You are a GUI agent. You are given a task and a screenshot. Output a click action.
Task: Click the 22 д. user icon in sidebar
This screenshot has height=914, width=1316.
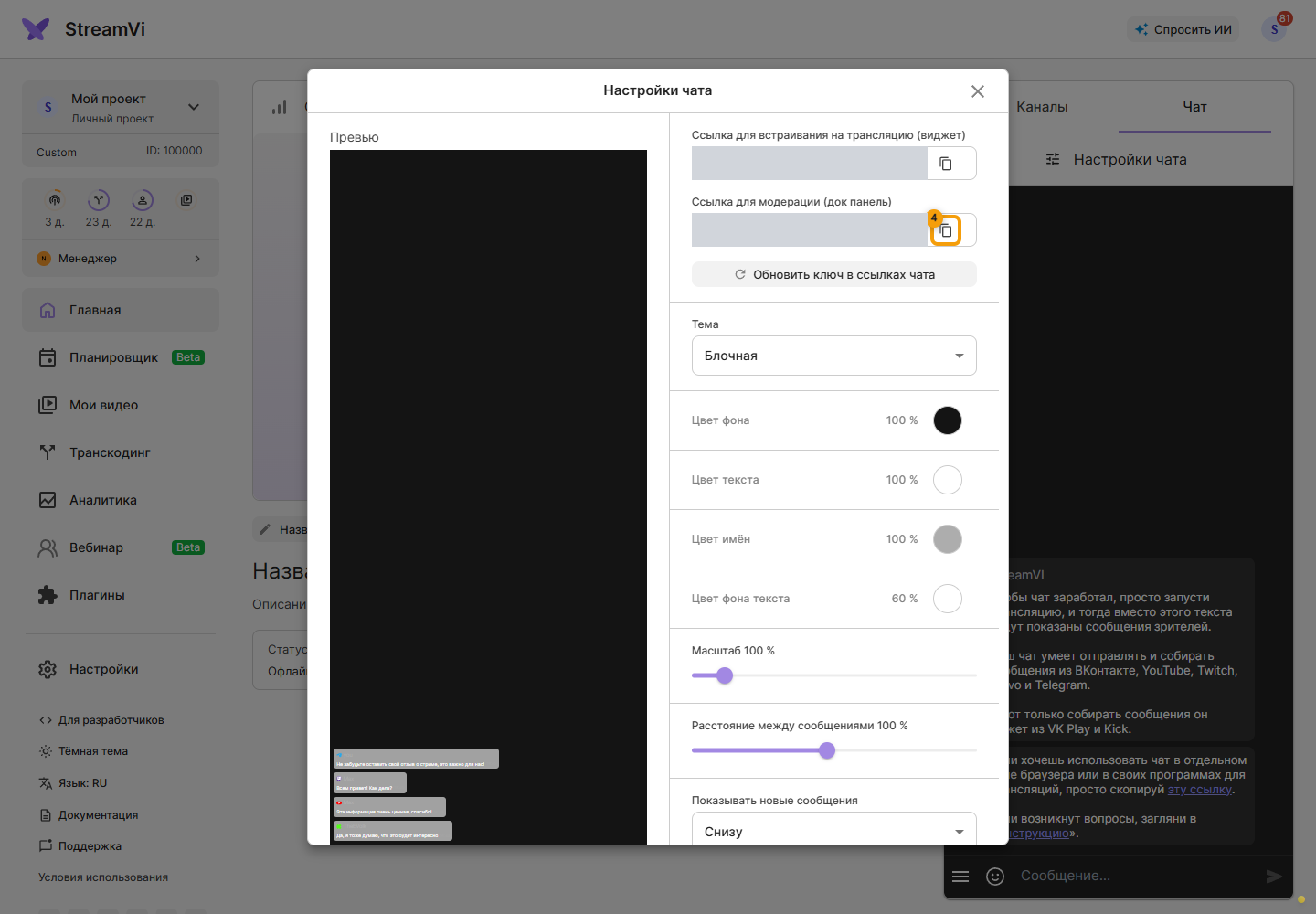pyautogui.click(x=143, y=200)
